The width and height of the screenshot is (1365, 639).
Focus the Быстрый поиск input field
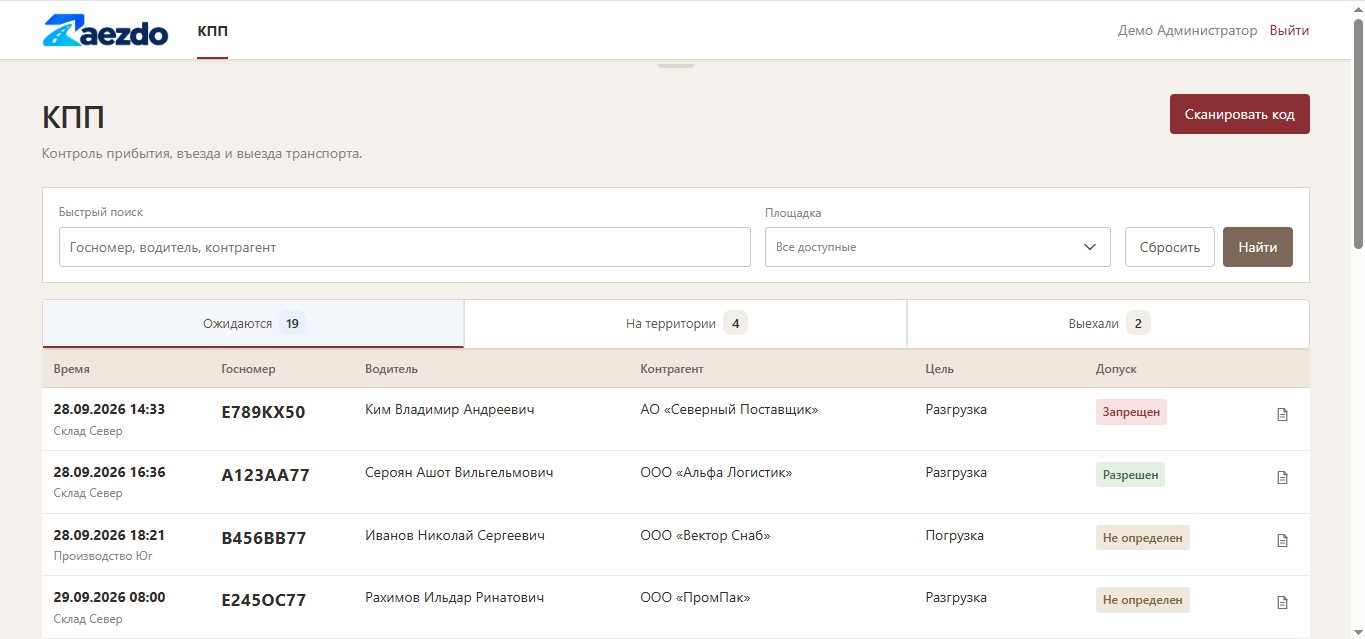404,247
